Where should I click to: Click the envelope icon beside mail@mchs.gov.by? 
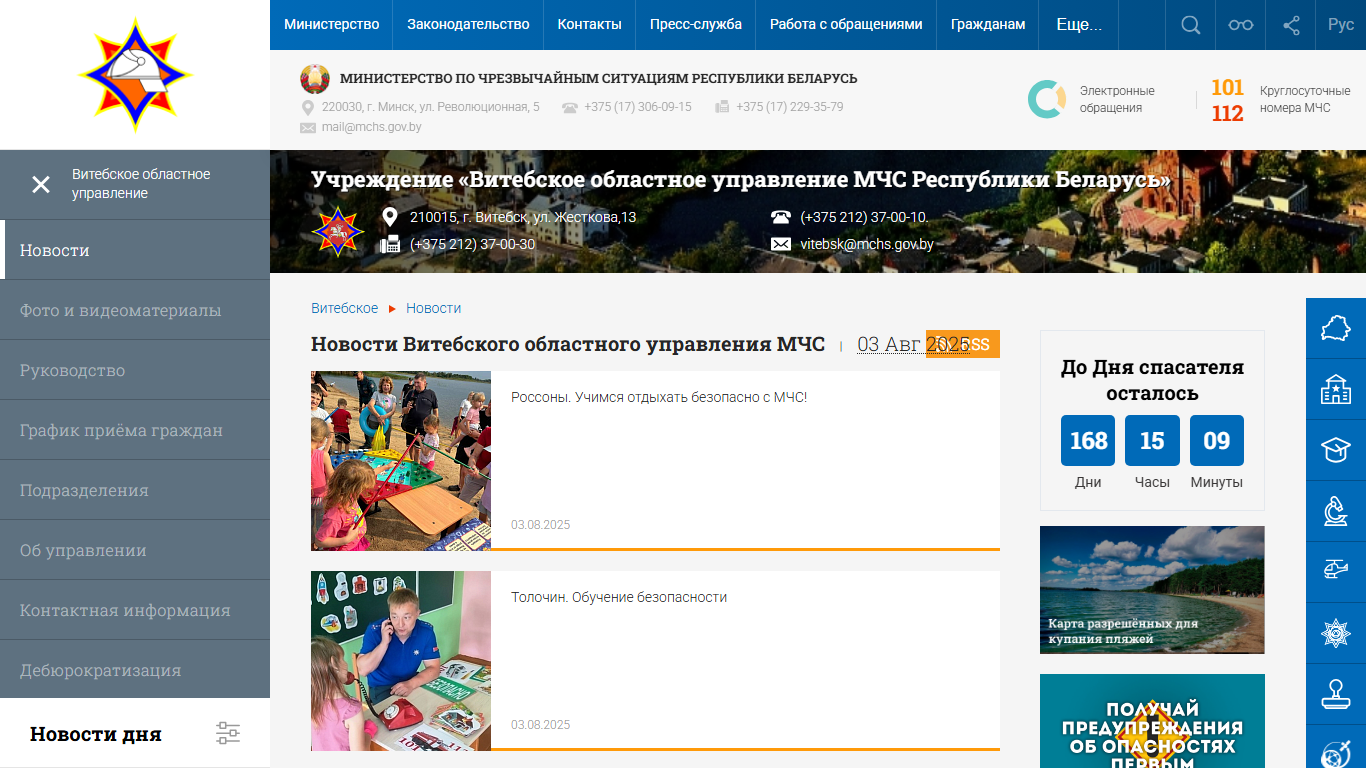(308, 128)
